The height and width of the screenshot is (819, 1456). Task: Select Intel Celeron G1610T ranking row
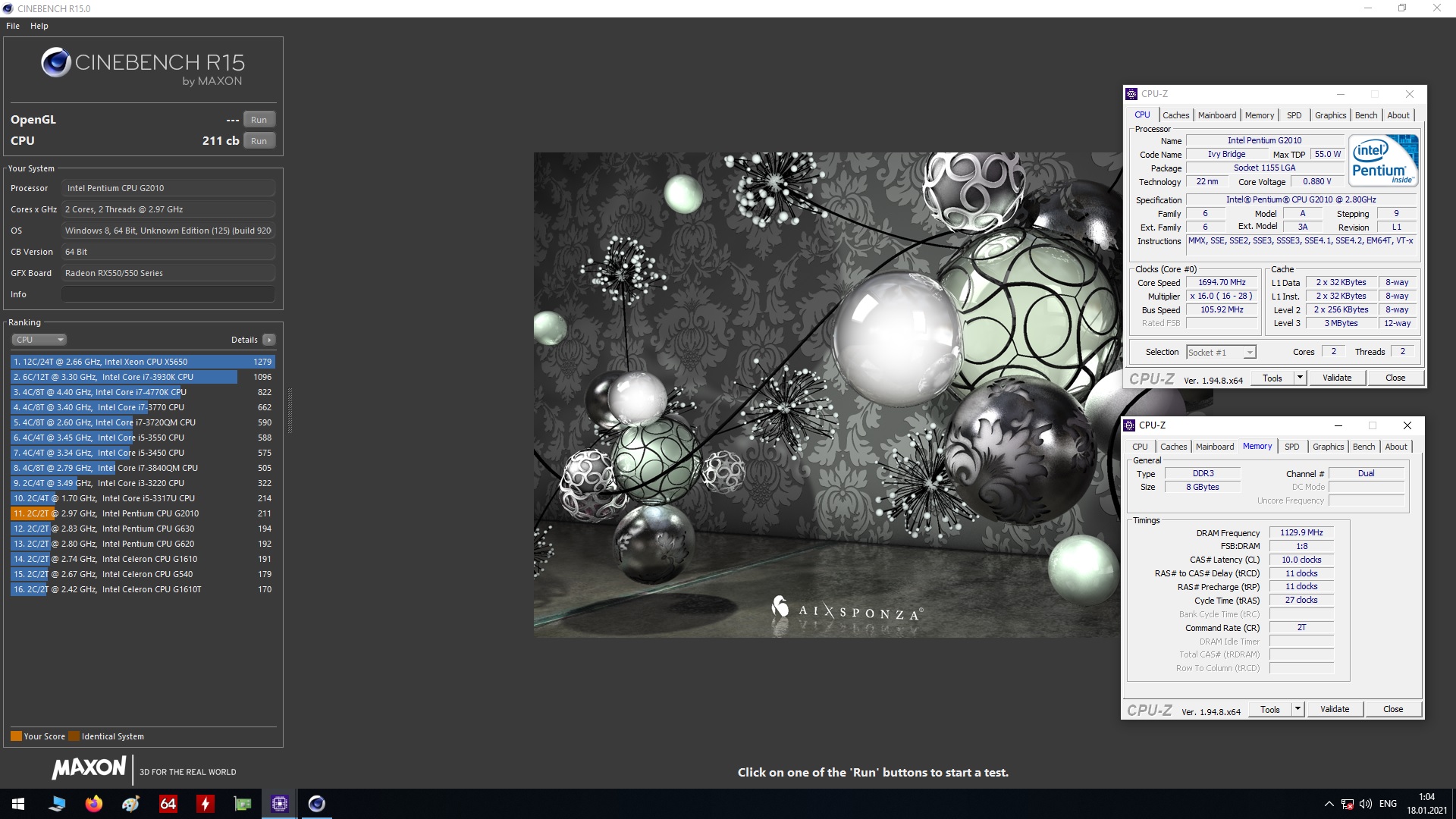click(143, 589)
